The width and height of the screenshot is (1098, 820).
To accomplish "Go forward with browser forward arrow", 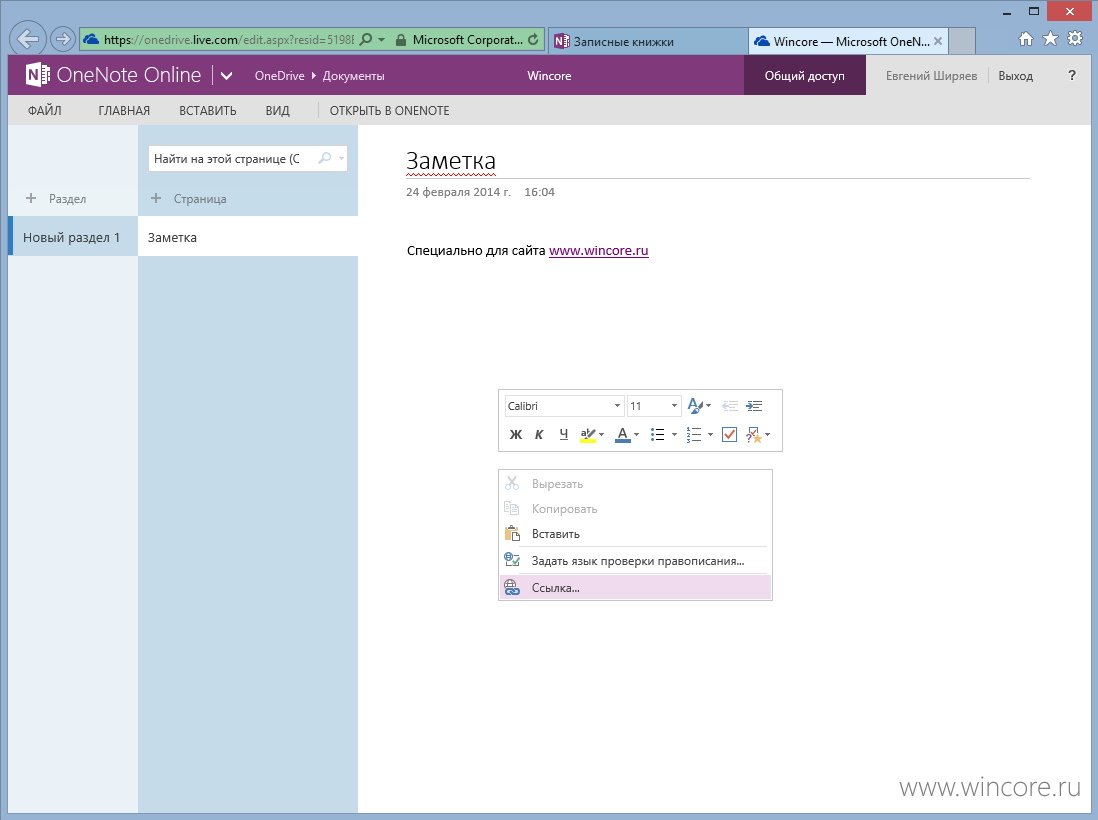I will point(62,39).
